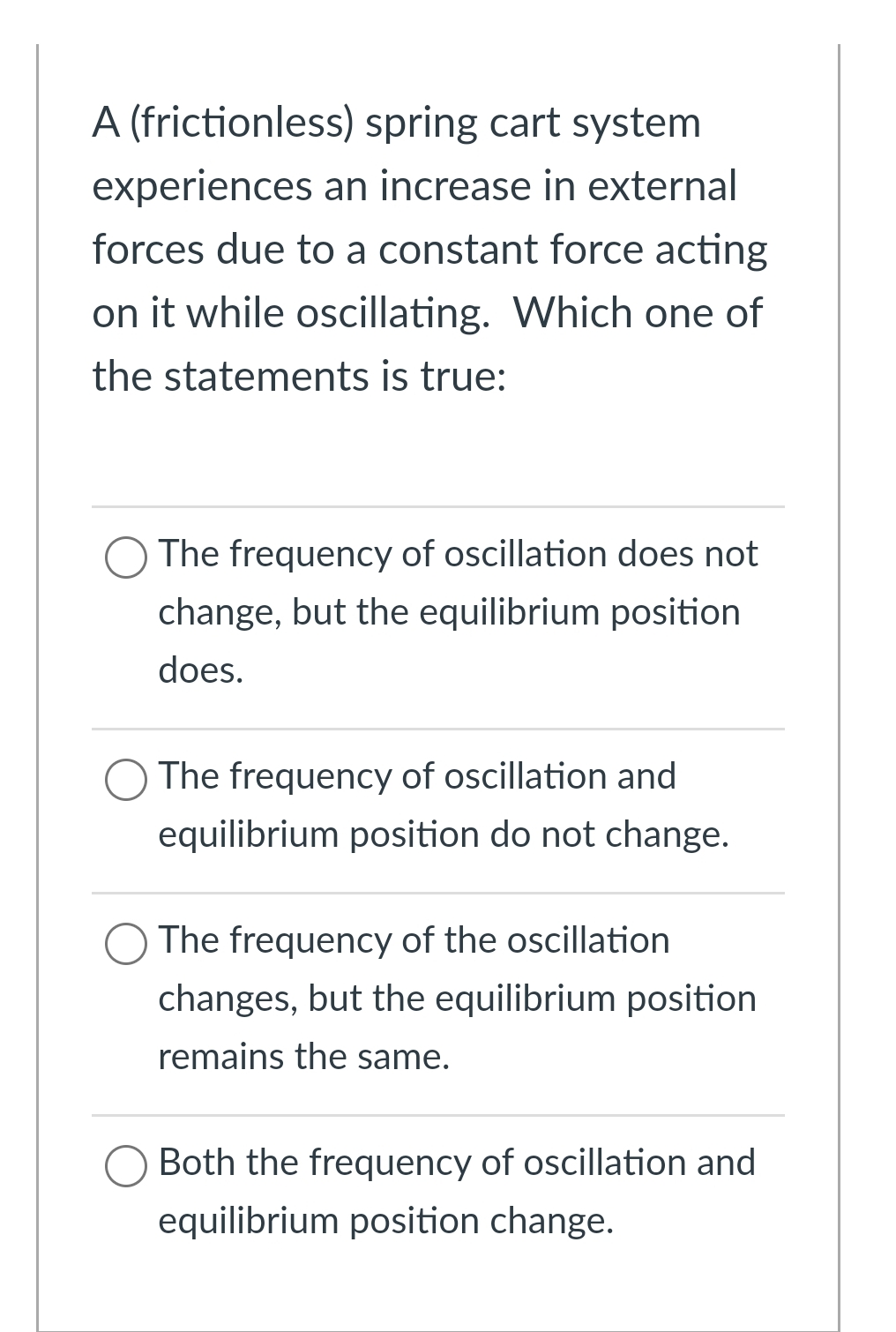Click 'changes, but the equilibrium position' line

click(457, 999)
